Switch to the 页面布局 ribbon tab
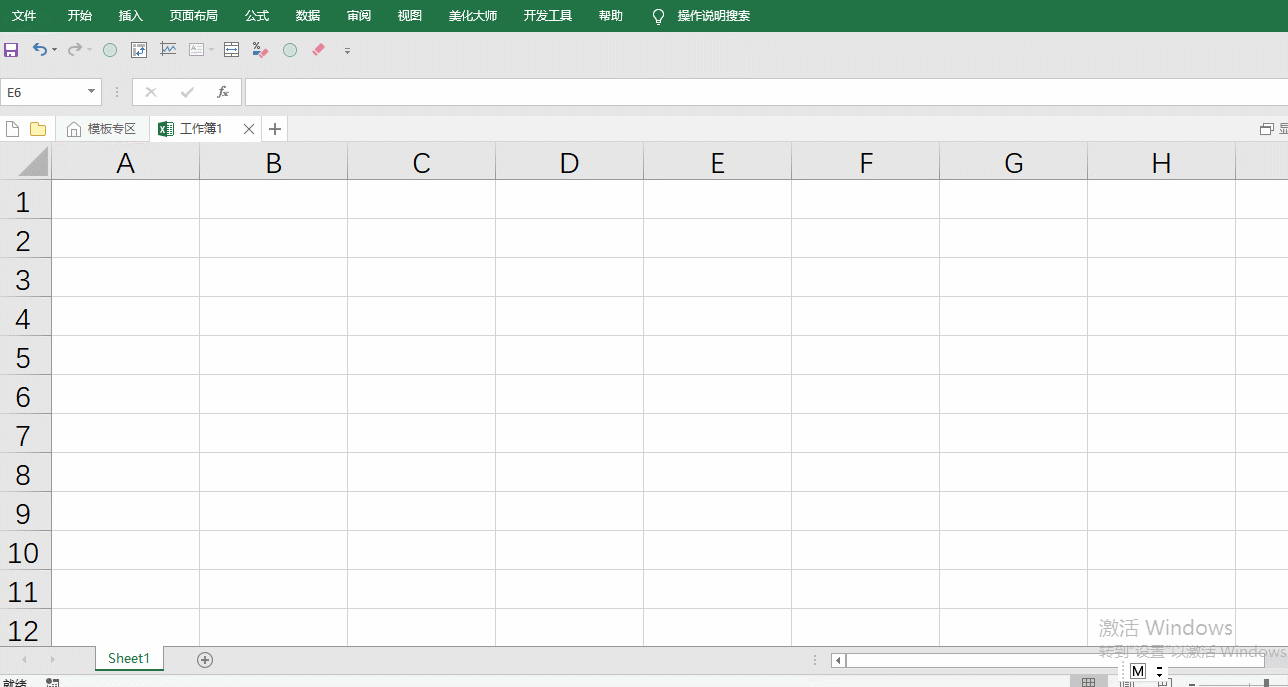The width and height of the screenshot is (1288, 687). (194, 16)
